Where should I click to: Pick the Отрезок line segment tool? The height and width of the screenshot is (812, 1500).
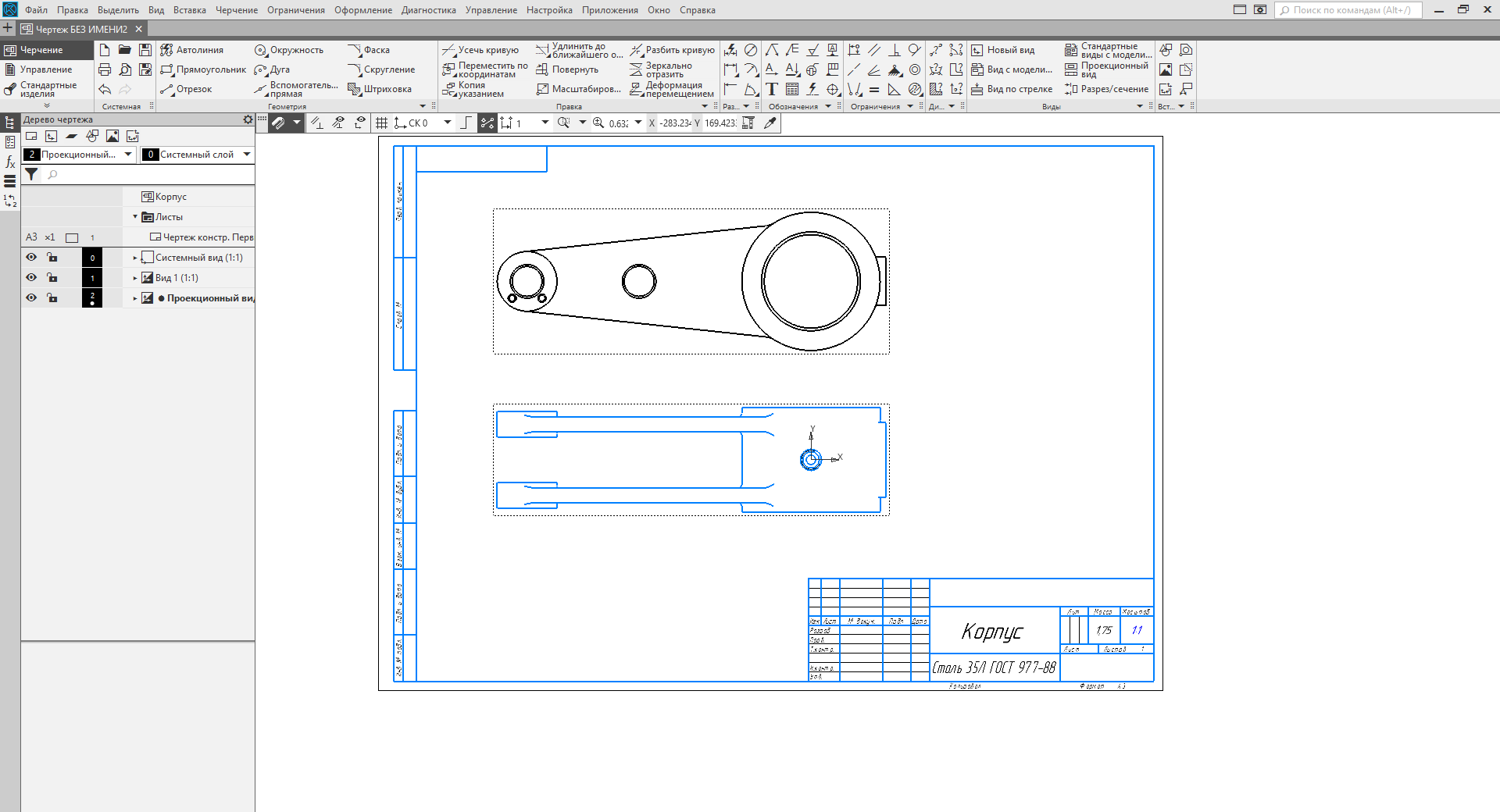click(186, 89)
